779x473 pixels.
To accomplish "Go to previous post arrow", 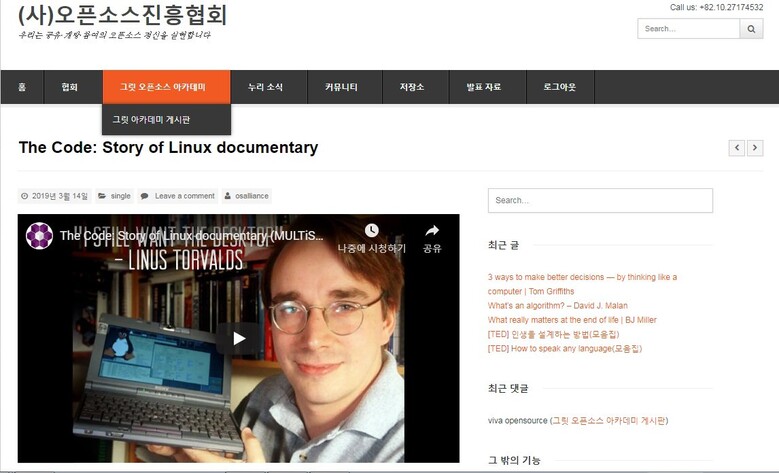I will (737, 148).
